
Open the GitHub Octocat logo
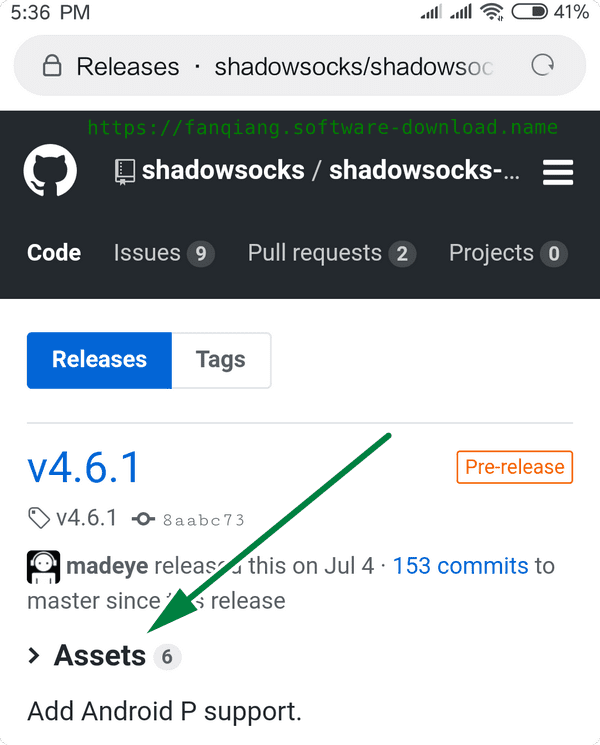coord(50,171)
